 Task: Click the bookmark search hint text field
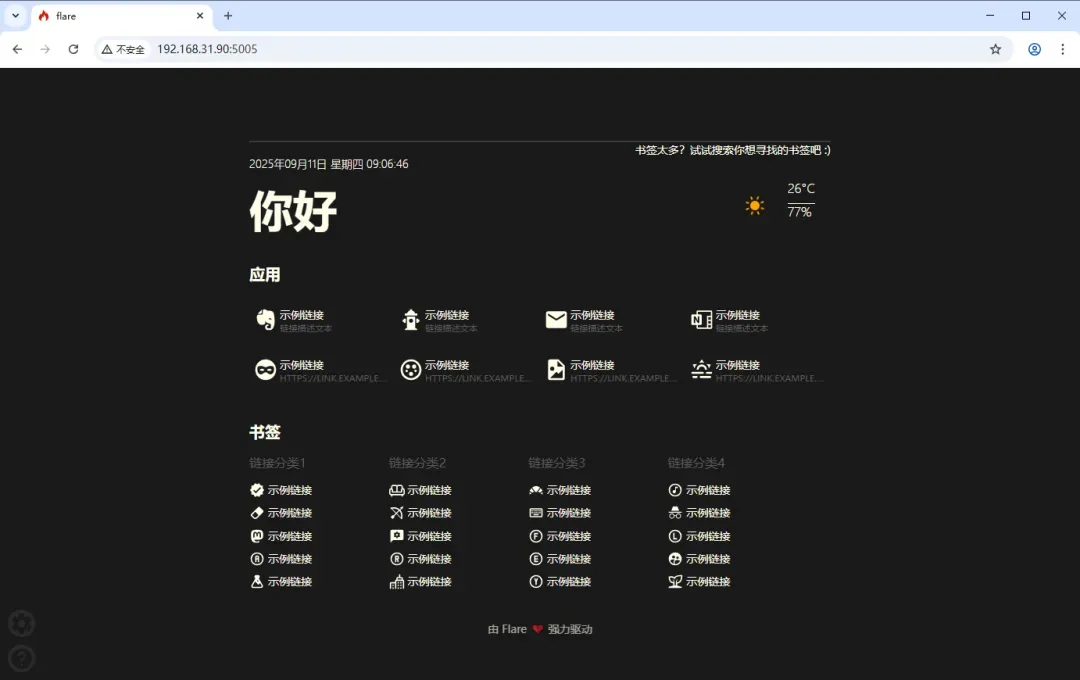point(732,150)
